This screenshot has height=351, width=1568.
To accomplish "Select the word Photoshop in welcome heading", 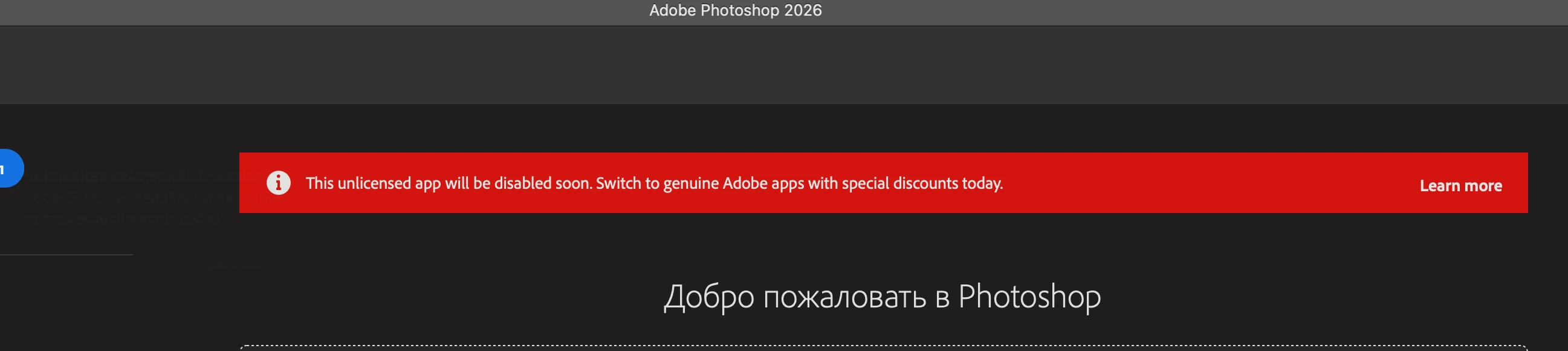I will coord(1029,297).
